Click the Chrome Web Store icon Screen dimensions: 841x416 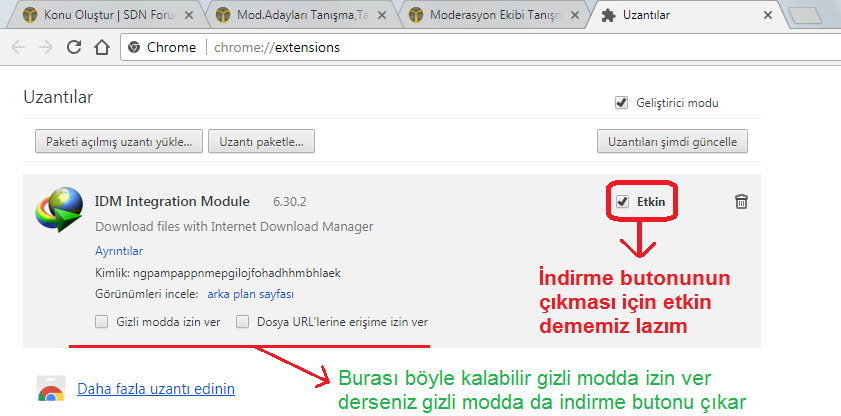pos(51,389)
